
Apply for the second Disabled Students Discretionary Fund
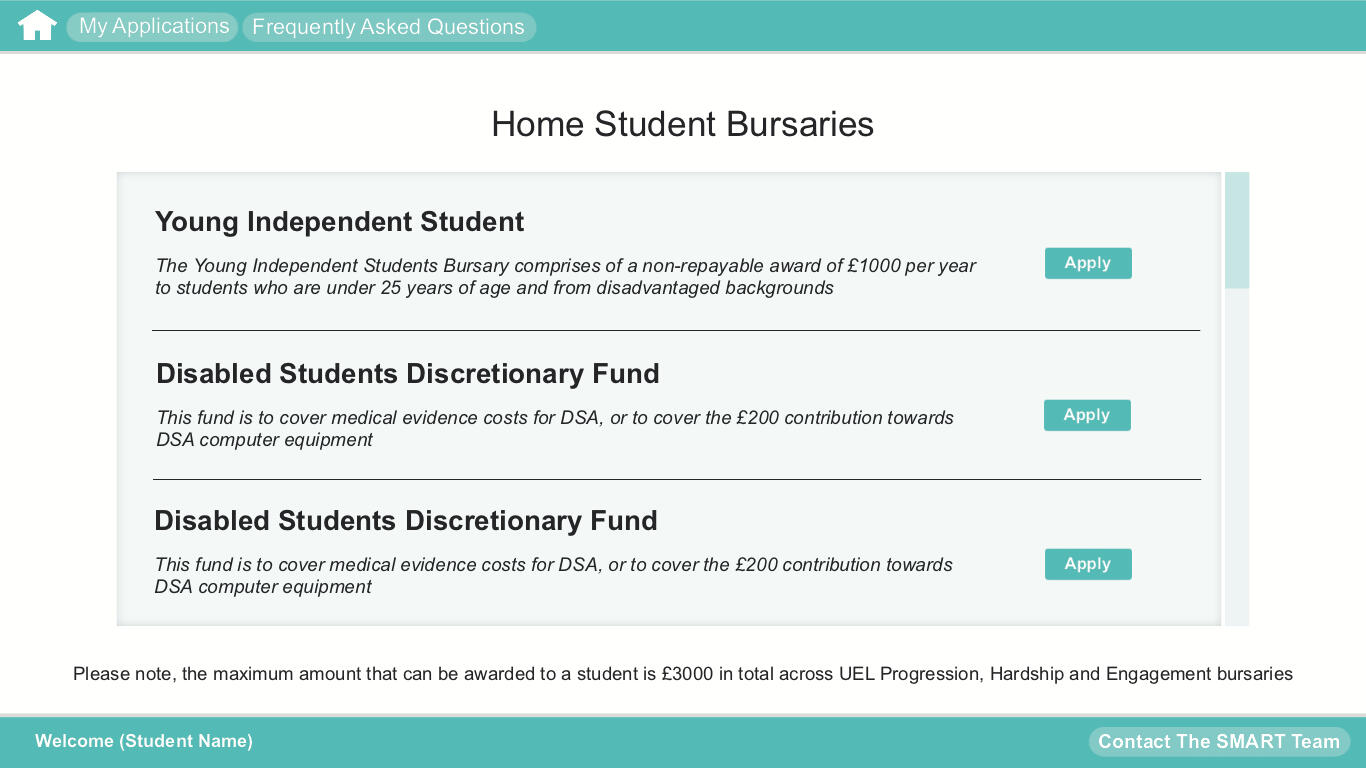click(x=1088, y=563)
